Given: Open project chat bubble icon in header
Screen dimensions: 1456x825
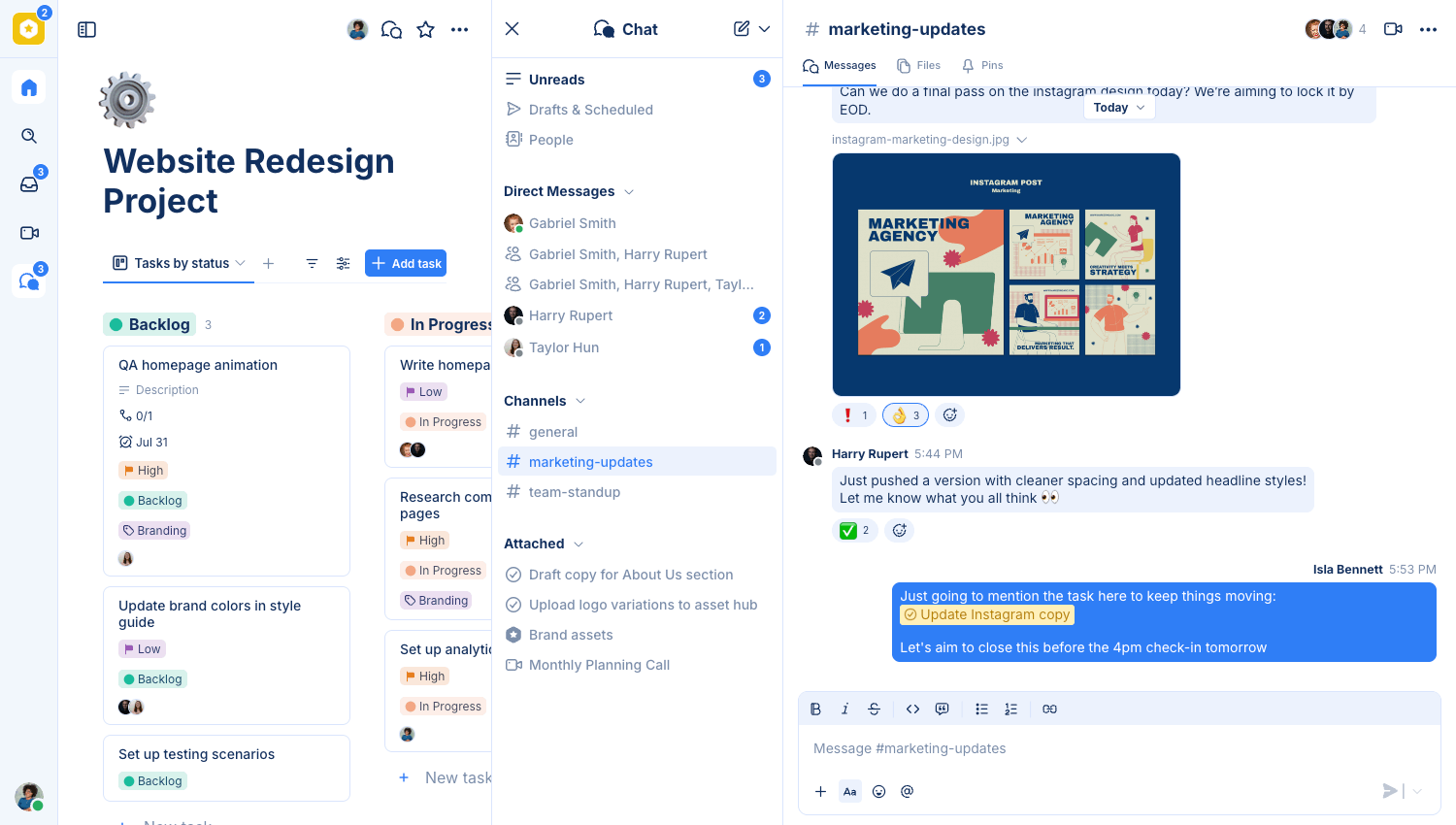Looking at the screenshot, I should pyautogui.click(x=391, y=30).
